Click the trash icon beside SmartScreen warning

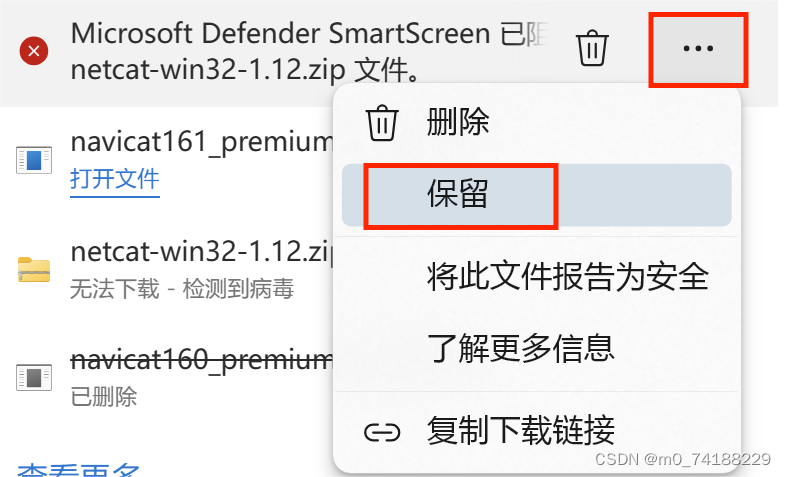[592, 49]
